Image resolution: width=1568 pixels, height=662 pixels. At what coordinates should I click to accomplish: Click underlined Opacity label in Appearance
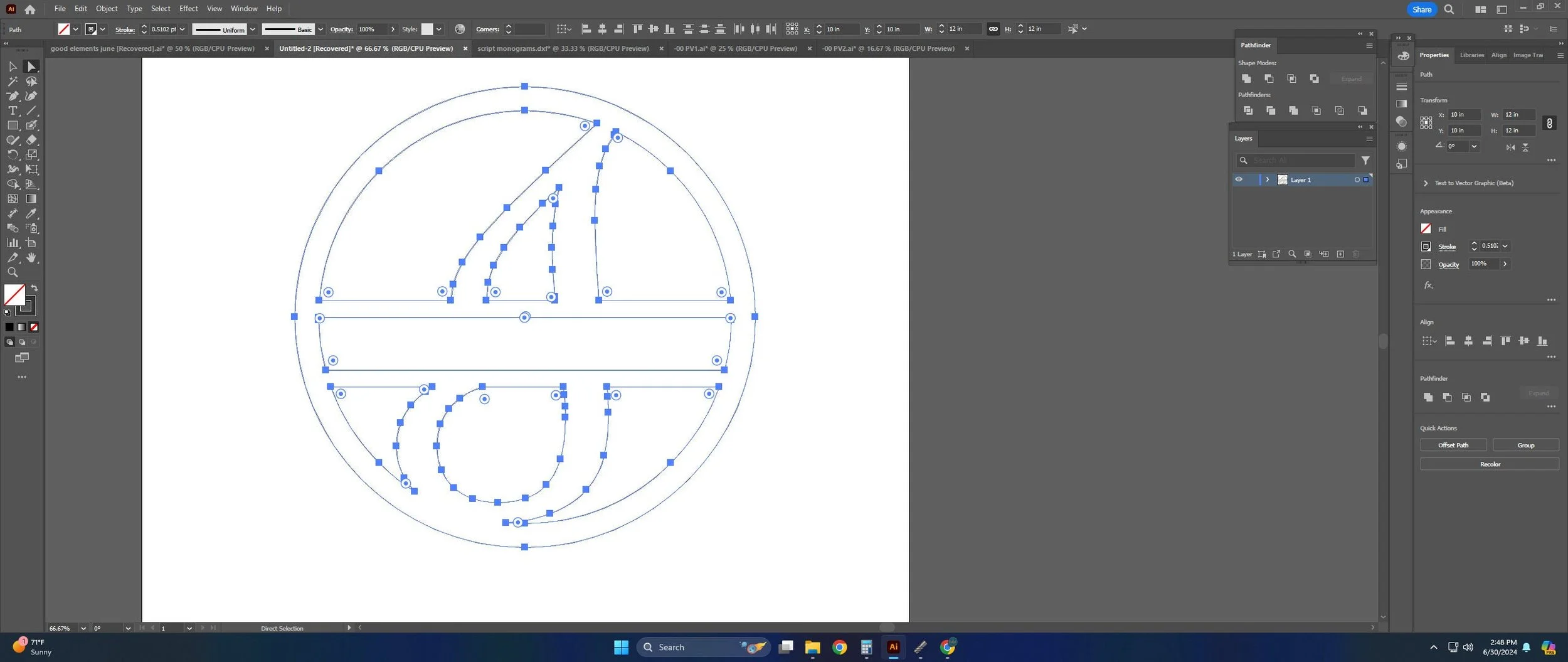(1448, 265)
